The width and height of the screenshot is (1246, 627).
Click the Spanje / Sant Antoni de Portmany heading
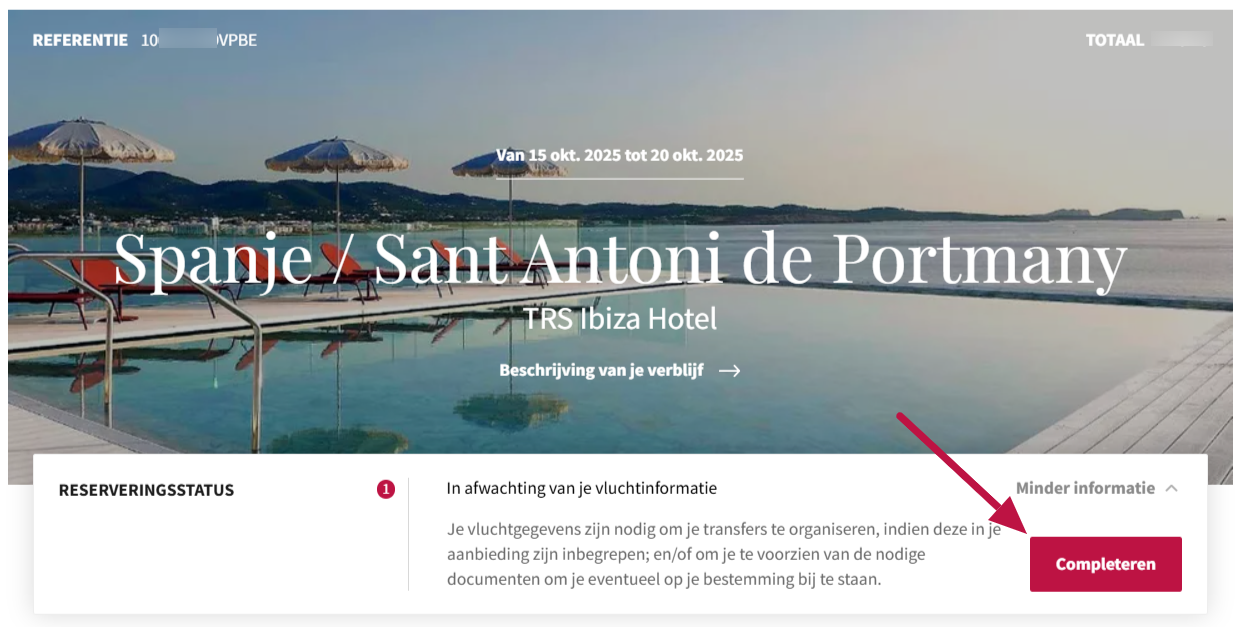(620, 259)
